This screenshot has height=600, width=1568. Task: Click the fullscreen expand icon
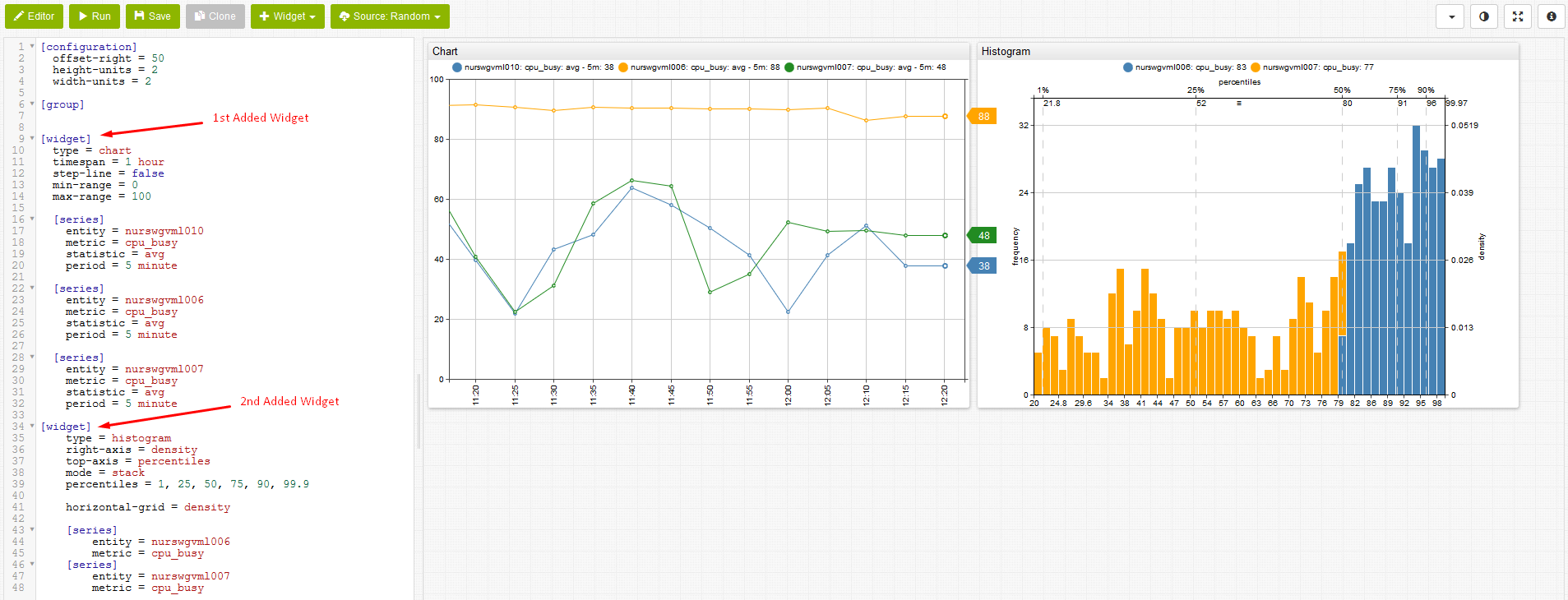pos(1518,16)
